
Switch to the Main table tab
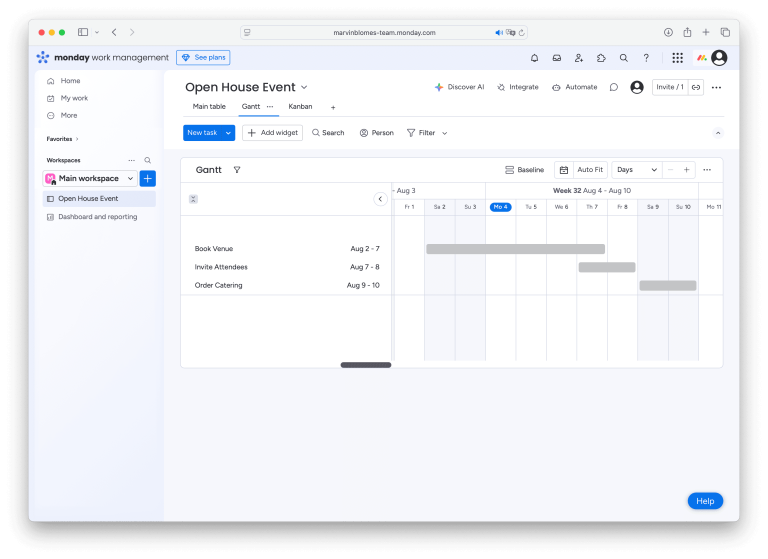tap(209, 107)
